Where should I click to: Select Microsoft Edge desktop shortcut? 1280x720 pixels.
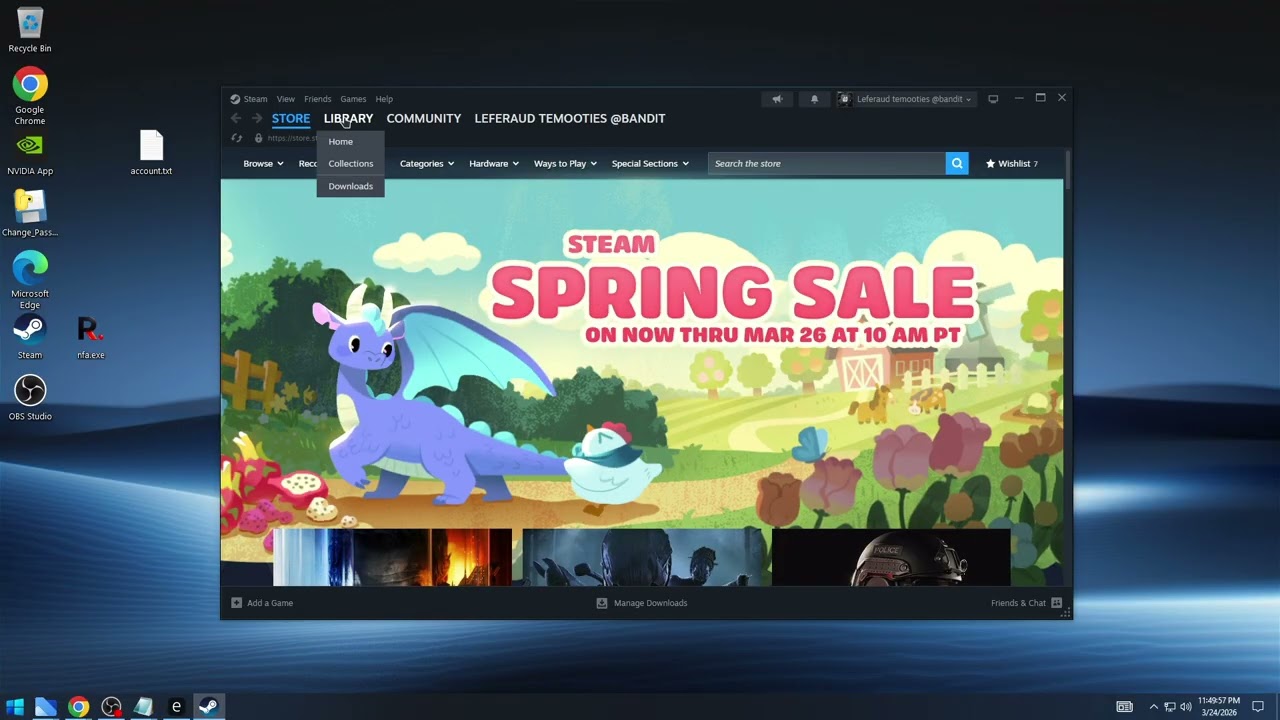(x=30, y=280)
